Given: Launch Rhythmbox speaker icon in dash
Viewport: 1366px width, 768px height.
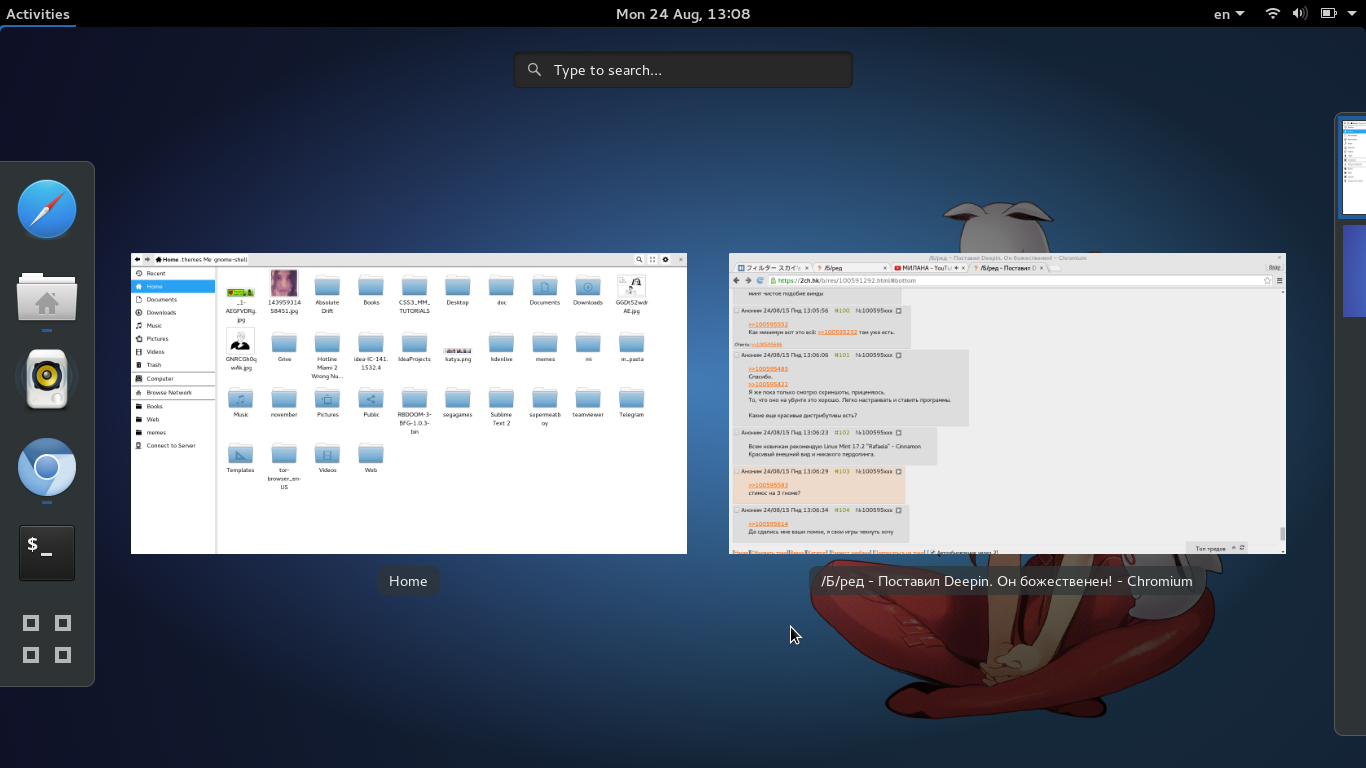Looking at the screenshot, I should [x=47, y=379].
